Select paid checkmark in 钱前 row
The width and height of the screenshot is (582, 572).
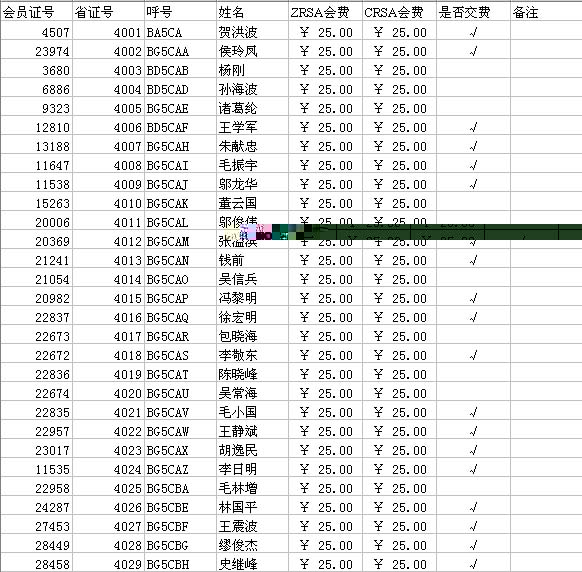click(473, 260)
